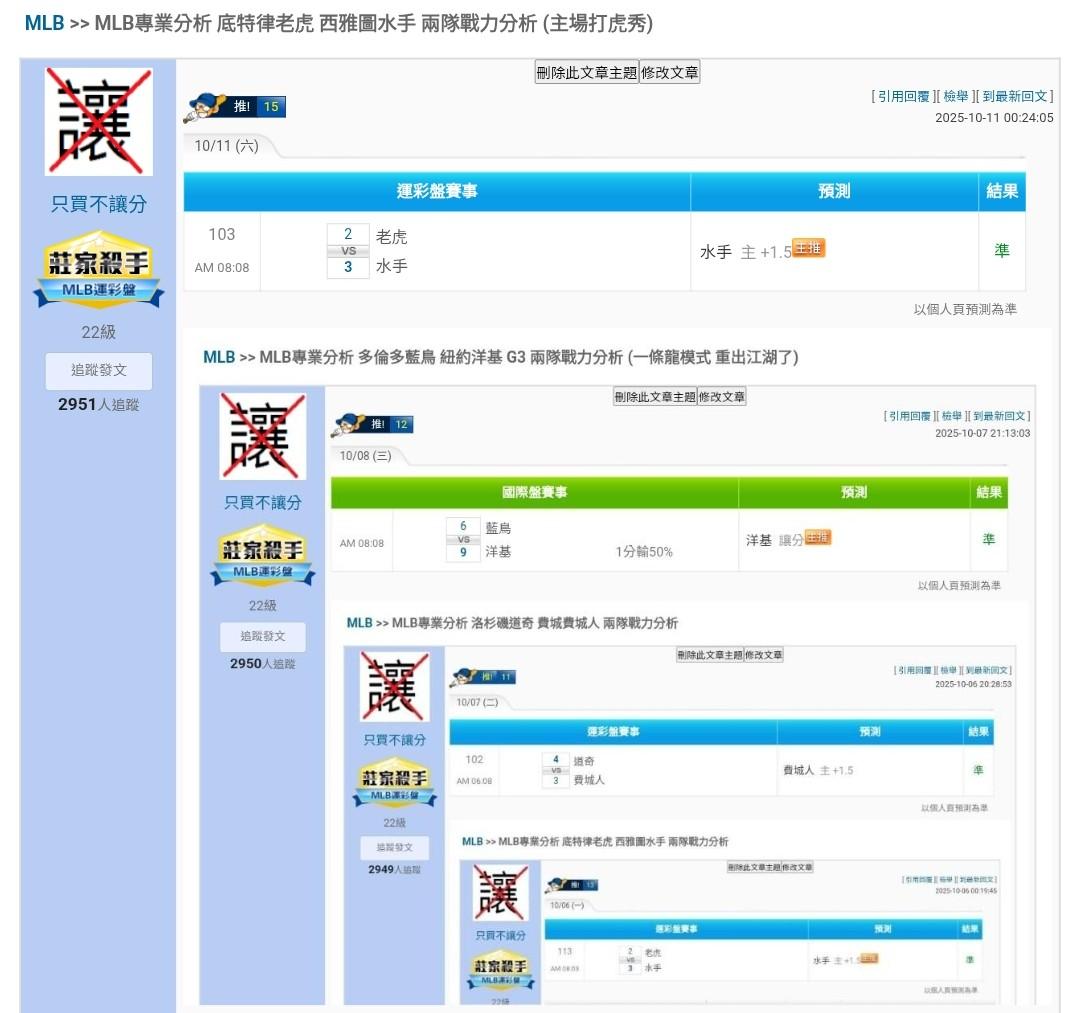Click the 莊家殺手 badge above 2949人追蹤
The image size is (1080, 1013).
pos(395,783)
